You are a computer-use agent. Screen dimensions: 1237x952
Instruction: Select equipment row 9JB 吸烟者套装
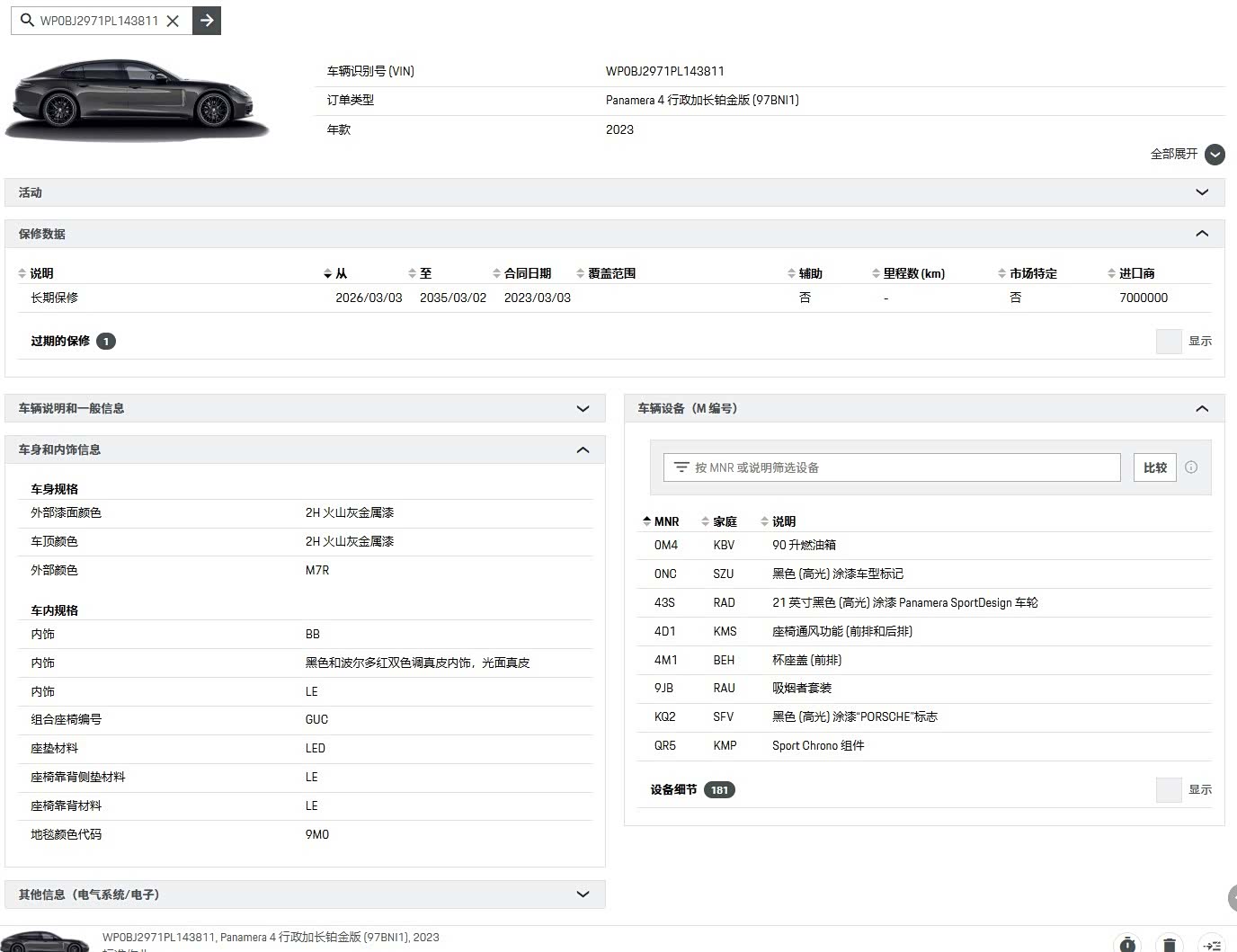[924, 689]
